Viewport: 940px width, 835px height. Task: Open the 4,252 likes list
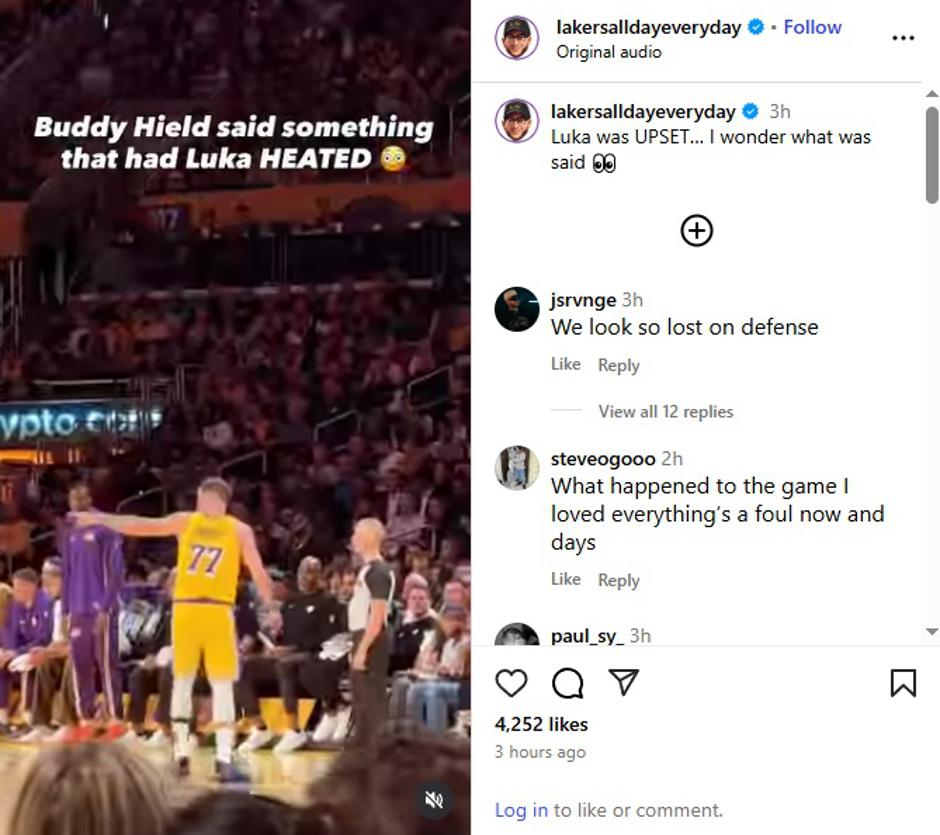coord(541,724)
